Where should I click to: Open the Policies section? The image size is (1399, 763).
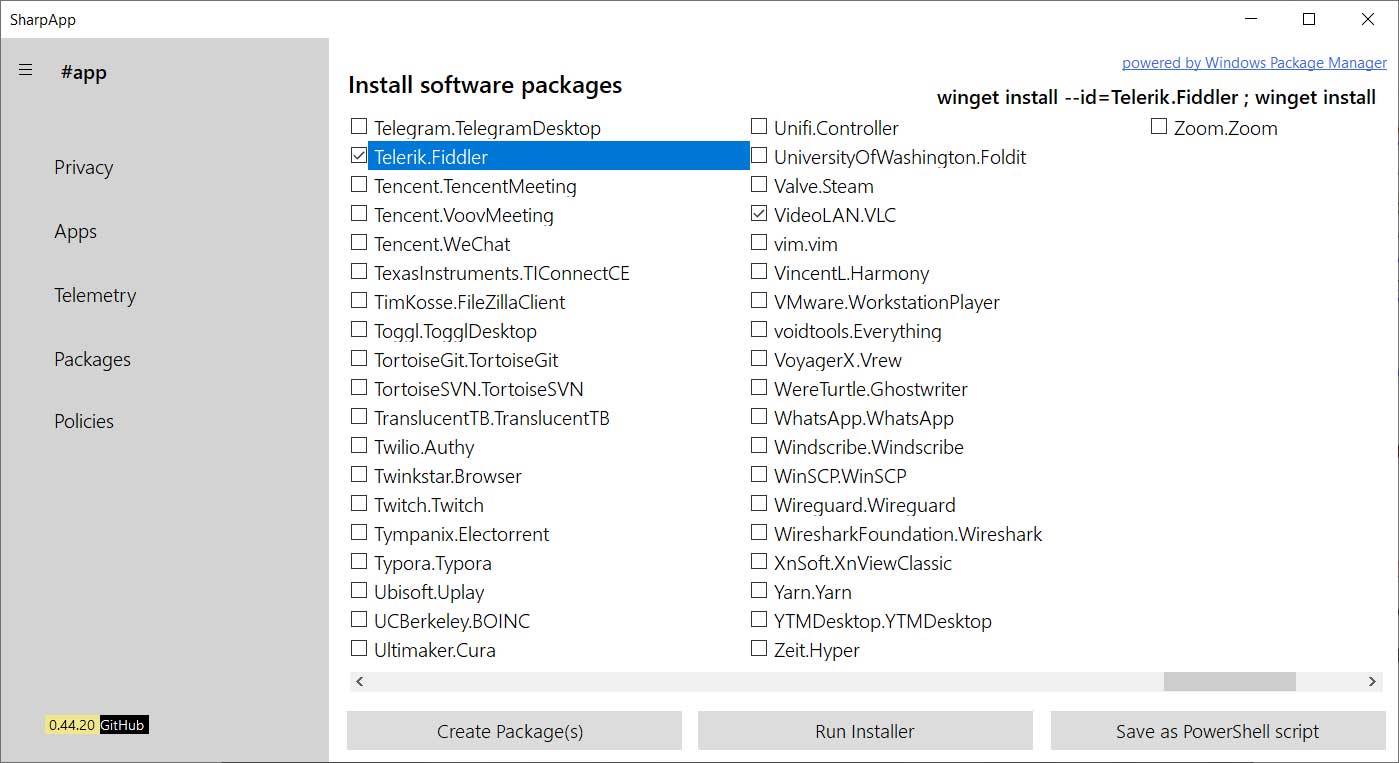(x=84, y=421)
